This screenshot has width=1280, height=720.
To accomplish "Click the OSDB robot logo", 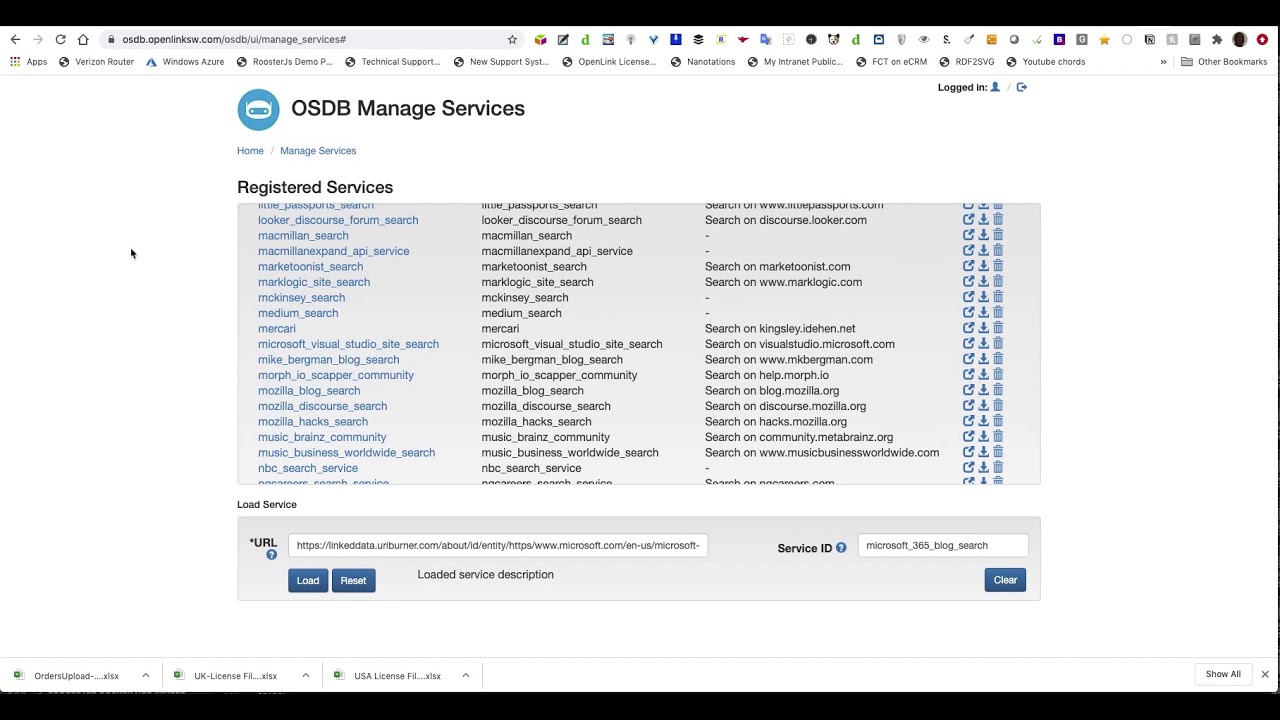I will tap(258, 109).
